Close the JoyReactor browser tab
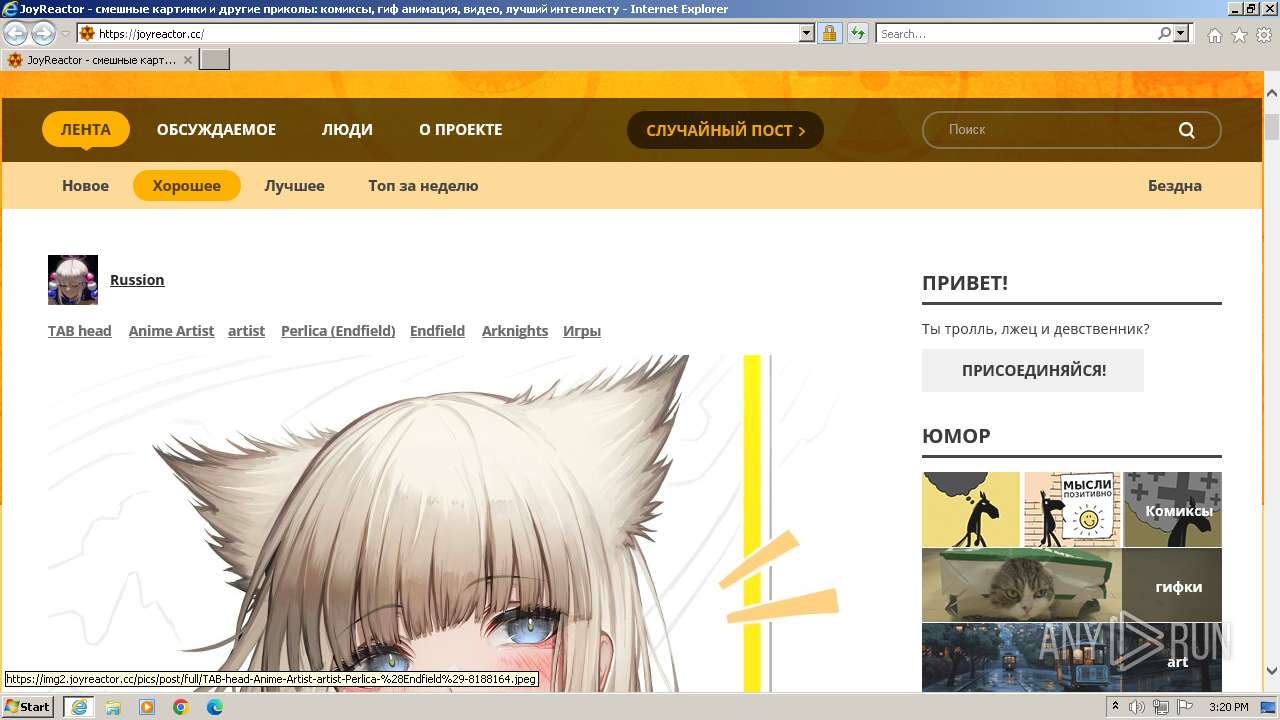 (x=188, y=60)
